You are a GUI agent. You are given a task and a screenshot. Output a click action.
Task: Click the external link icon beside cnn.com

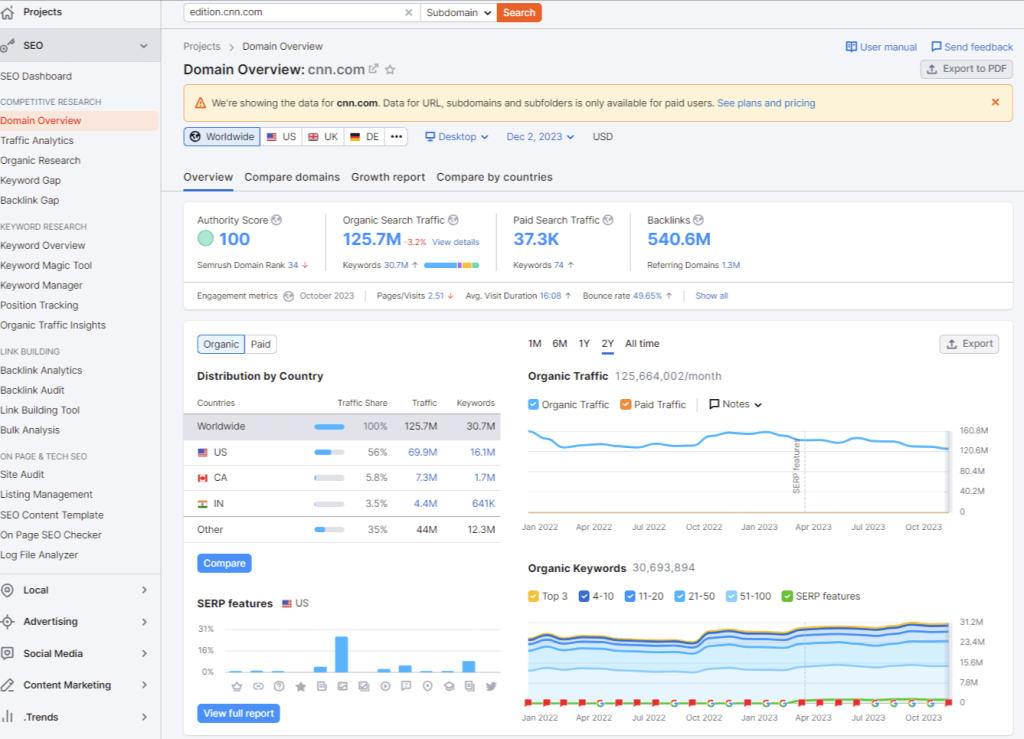pos(374,70)
